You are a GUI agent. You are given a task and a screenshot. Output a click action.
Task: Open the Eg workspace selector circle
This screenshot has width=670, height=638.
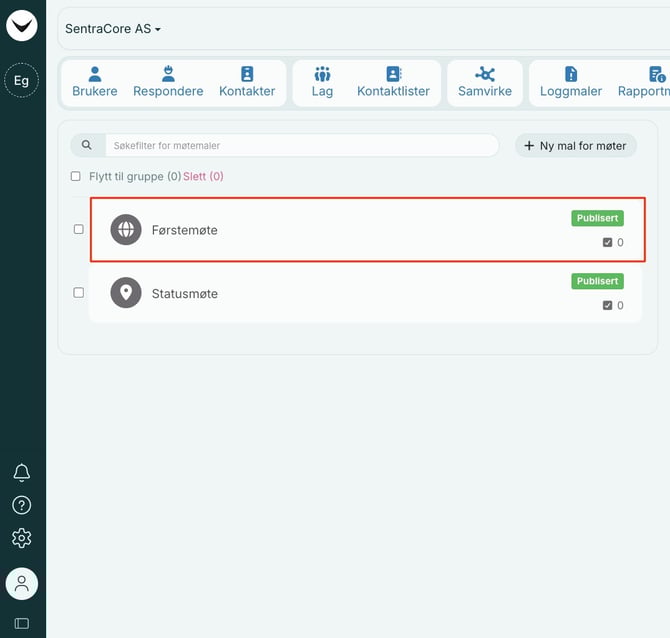pyautogui.click(x=21, y=81)
